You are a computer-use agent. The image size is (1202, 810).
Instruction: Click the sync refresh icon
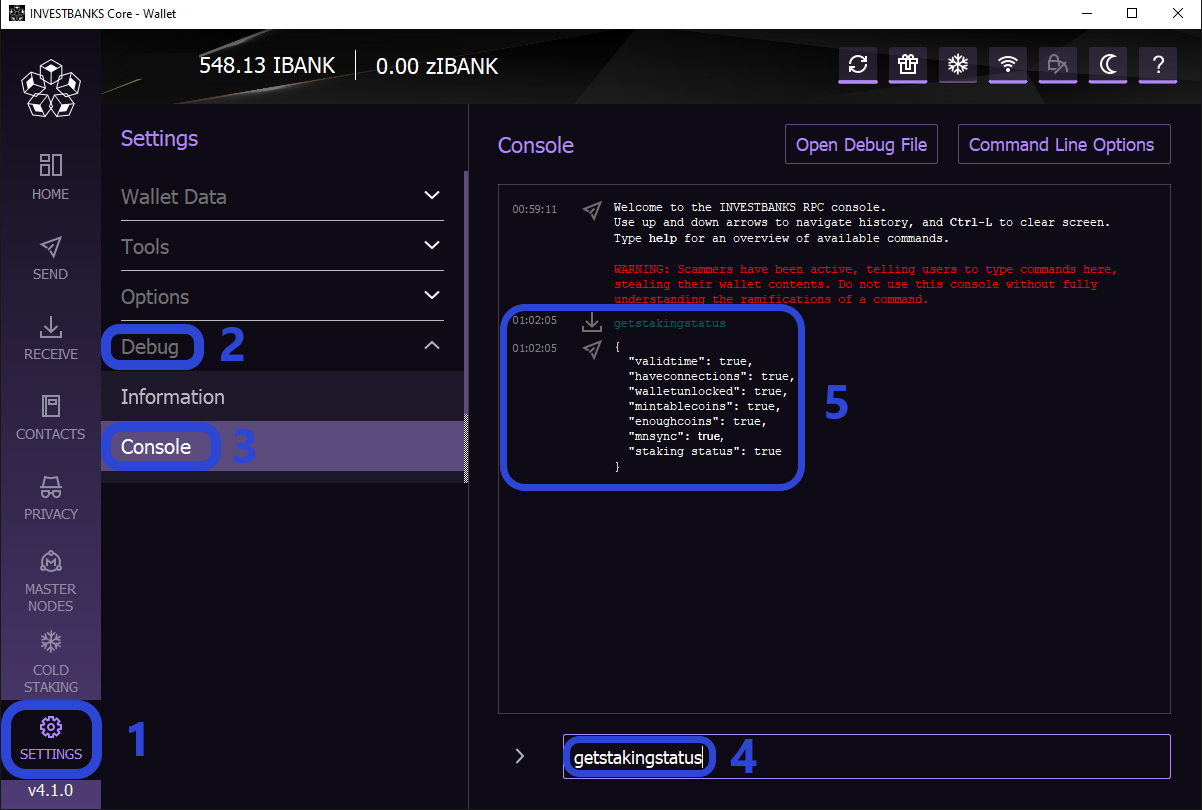(x=857, y=65)
